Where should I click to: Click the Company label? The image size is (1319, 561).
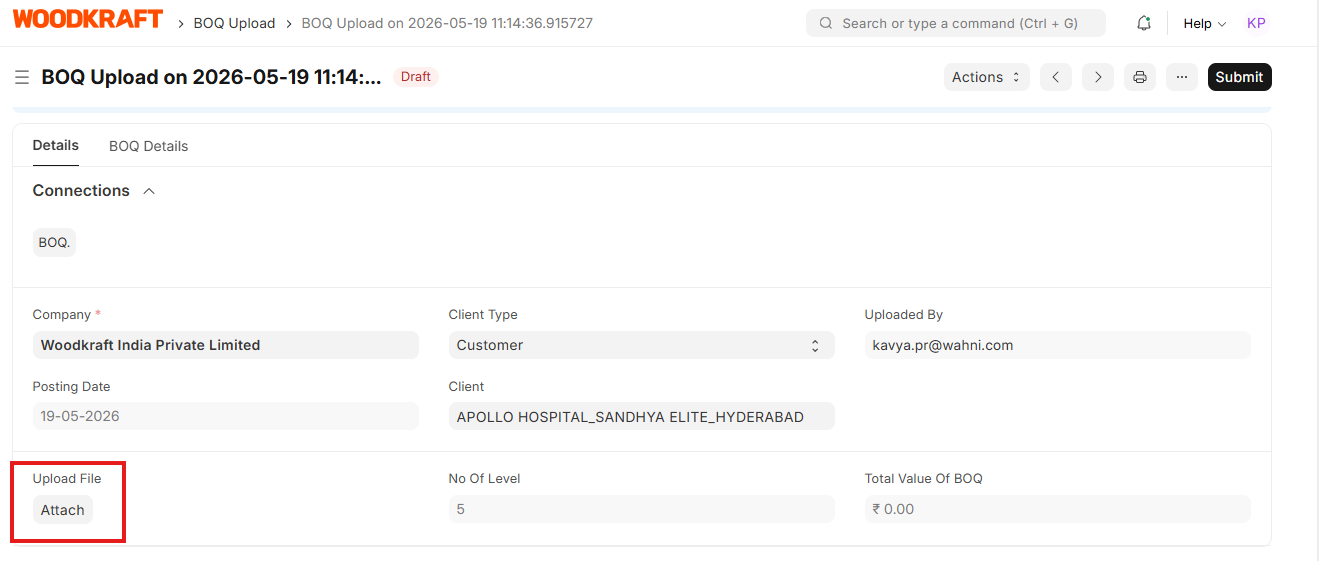[x=62, y=314]
